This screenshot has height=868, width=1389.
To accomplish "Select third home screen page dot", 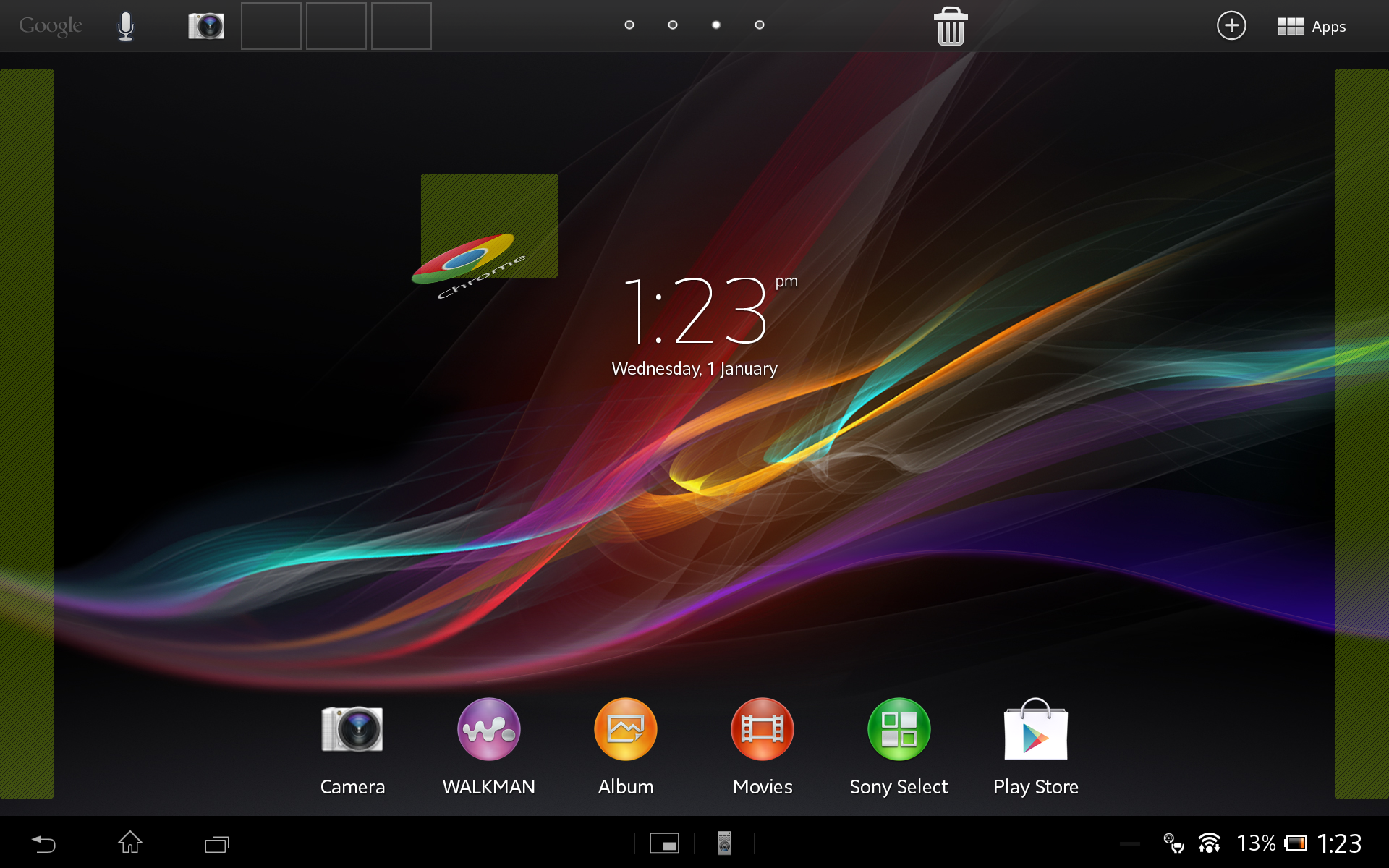I will tap(716, 25).
